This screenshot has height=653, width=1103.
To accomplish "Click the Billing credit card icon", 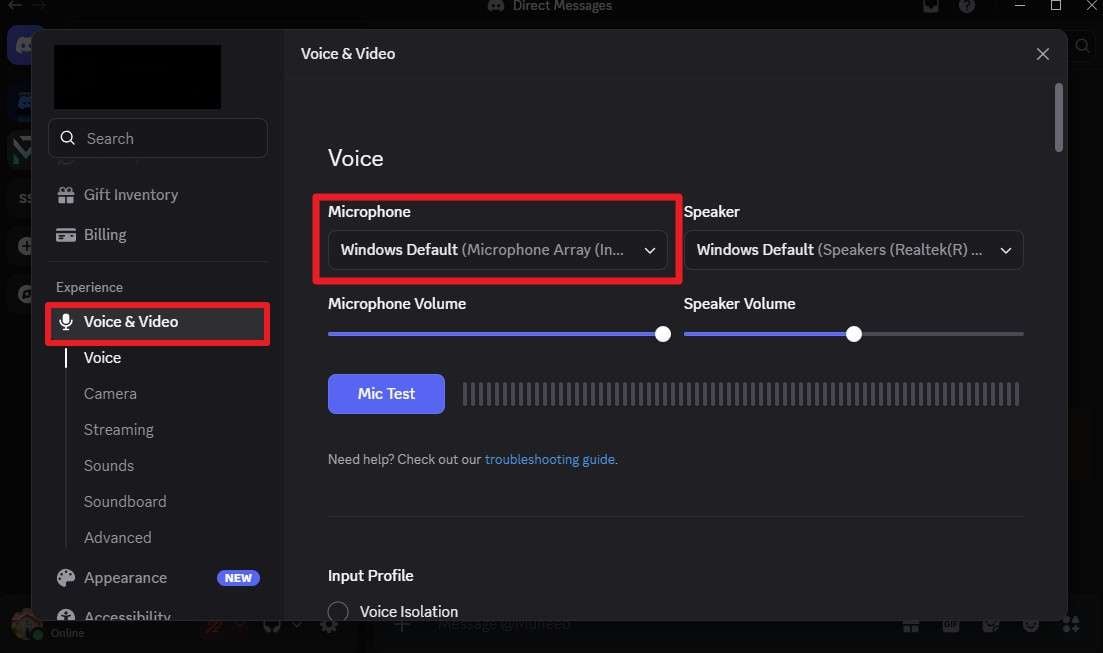I will 65,235.
